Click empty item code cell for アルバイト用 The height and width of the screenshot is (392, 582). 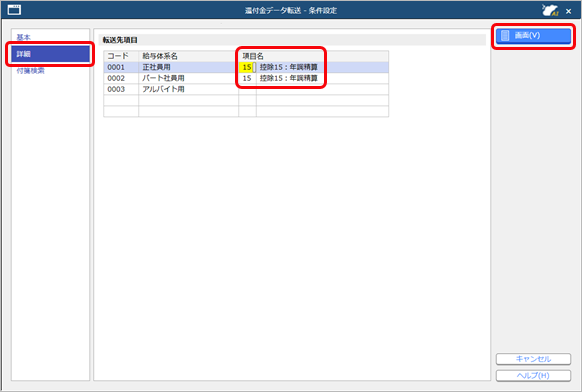coord(247,89)
